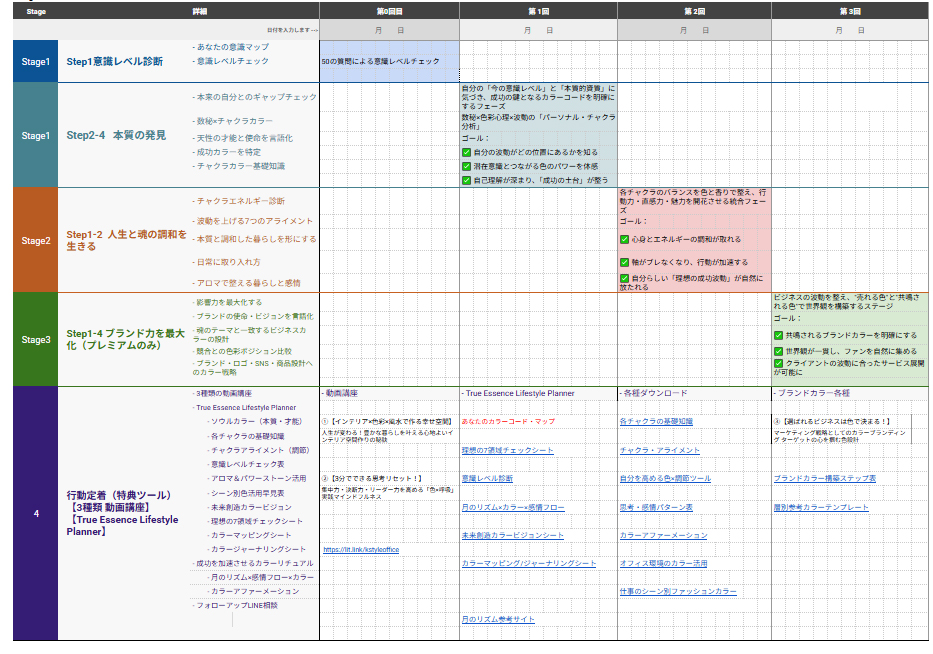Uncheck the 軸がブレなくなり、行動が加速する checkbox

point(624,262)
